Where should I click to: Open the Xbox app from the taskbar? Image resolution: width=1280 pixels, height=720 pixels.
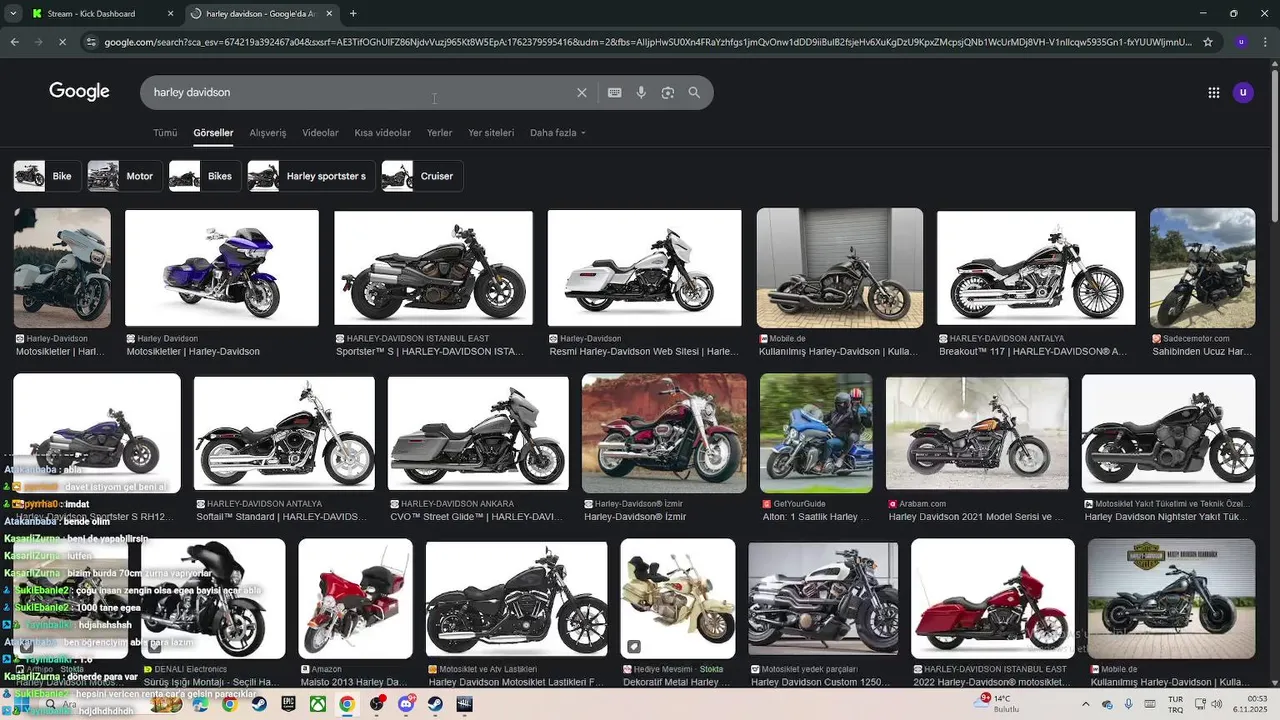tap(317, 704)
